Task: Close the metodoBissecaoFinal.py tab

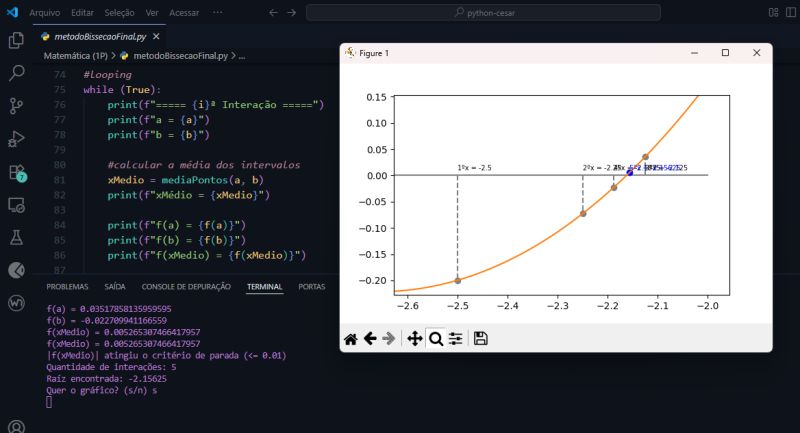Action: 156,37
